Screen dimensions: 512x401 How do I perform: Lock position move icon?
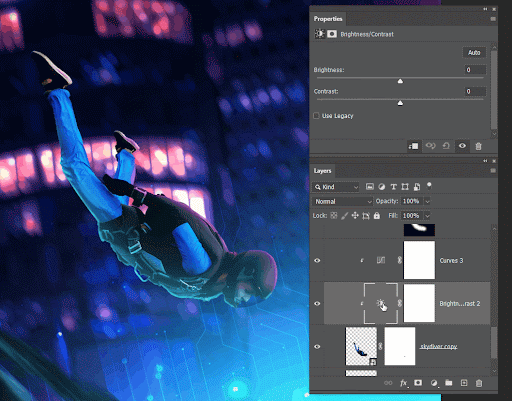tap(355, 216)
